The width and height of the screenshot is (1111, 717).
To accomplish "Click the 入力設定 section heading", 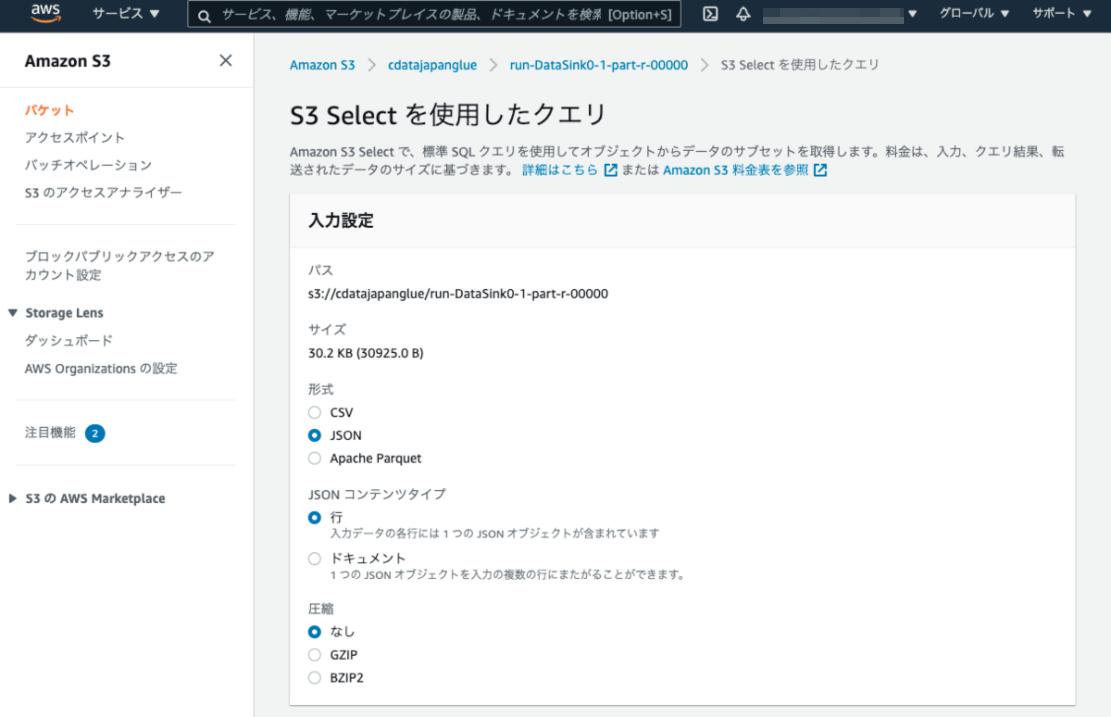I will [341, 220].
